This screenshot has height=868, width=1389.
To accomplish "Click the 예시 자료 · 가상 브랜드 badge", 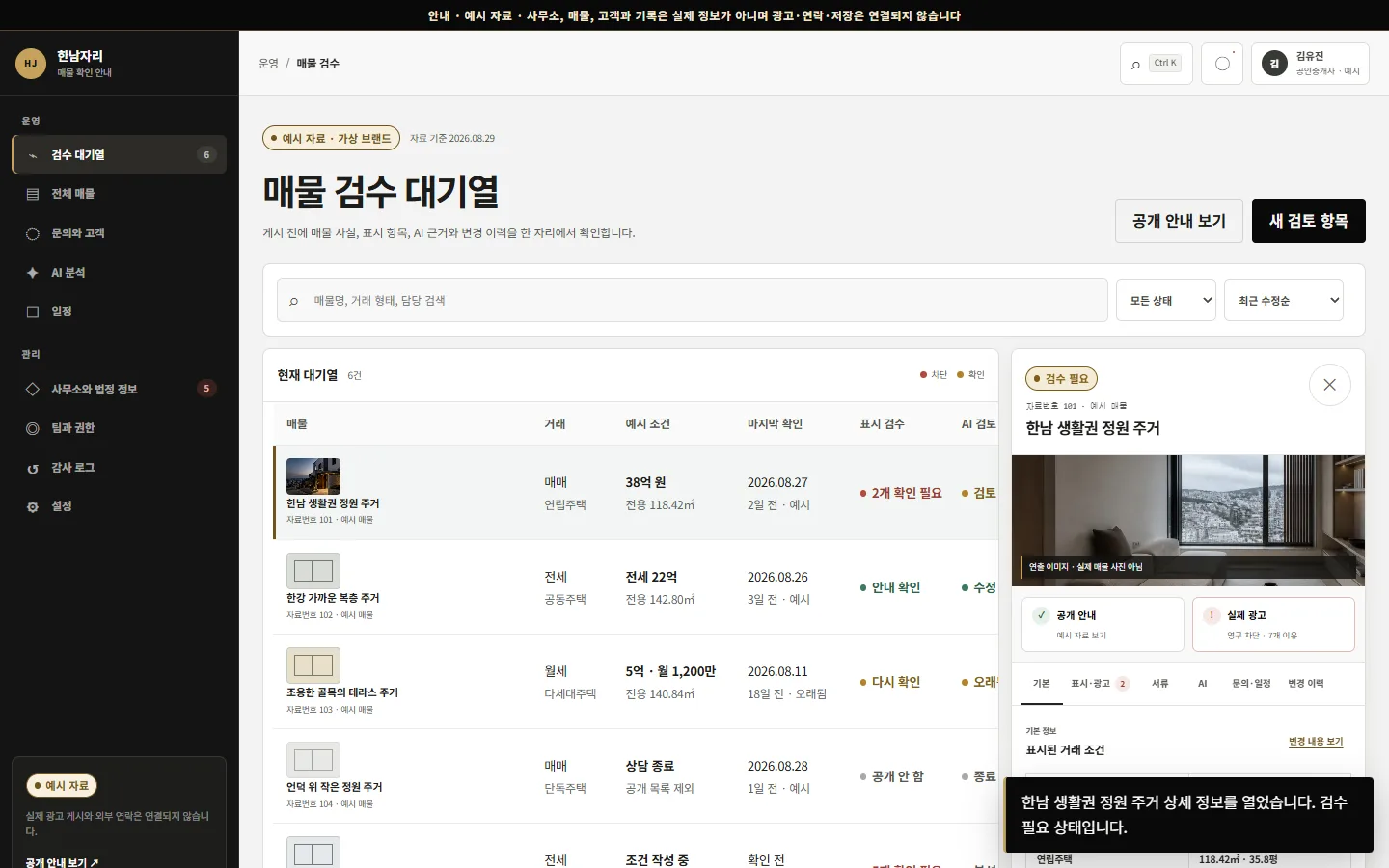I will pyautogui.click(x=331, y=138).
